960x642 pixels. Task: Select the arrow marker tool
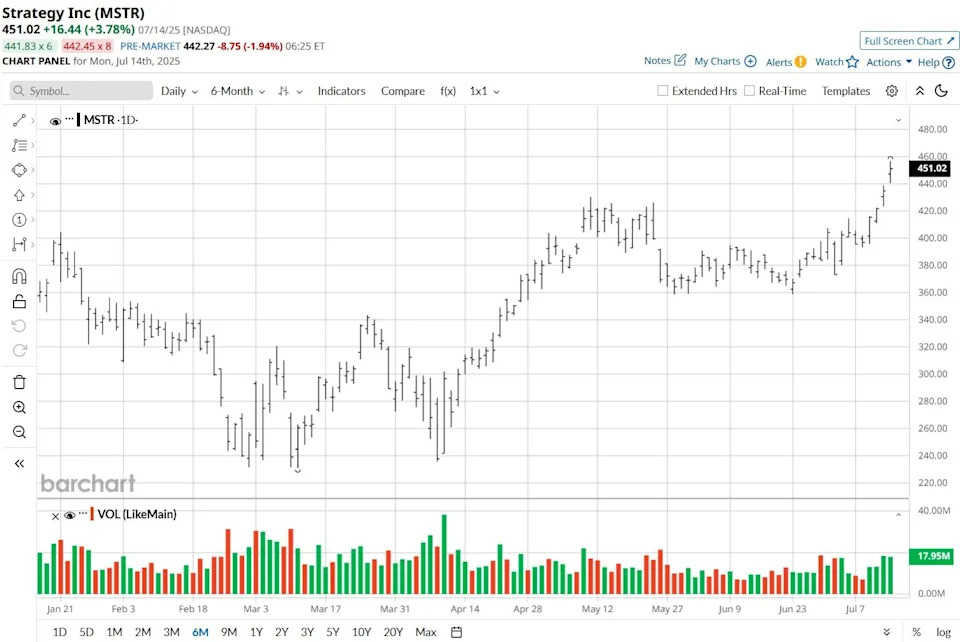point(19,195)
